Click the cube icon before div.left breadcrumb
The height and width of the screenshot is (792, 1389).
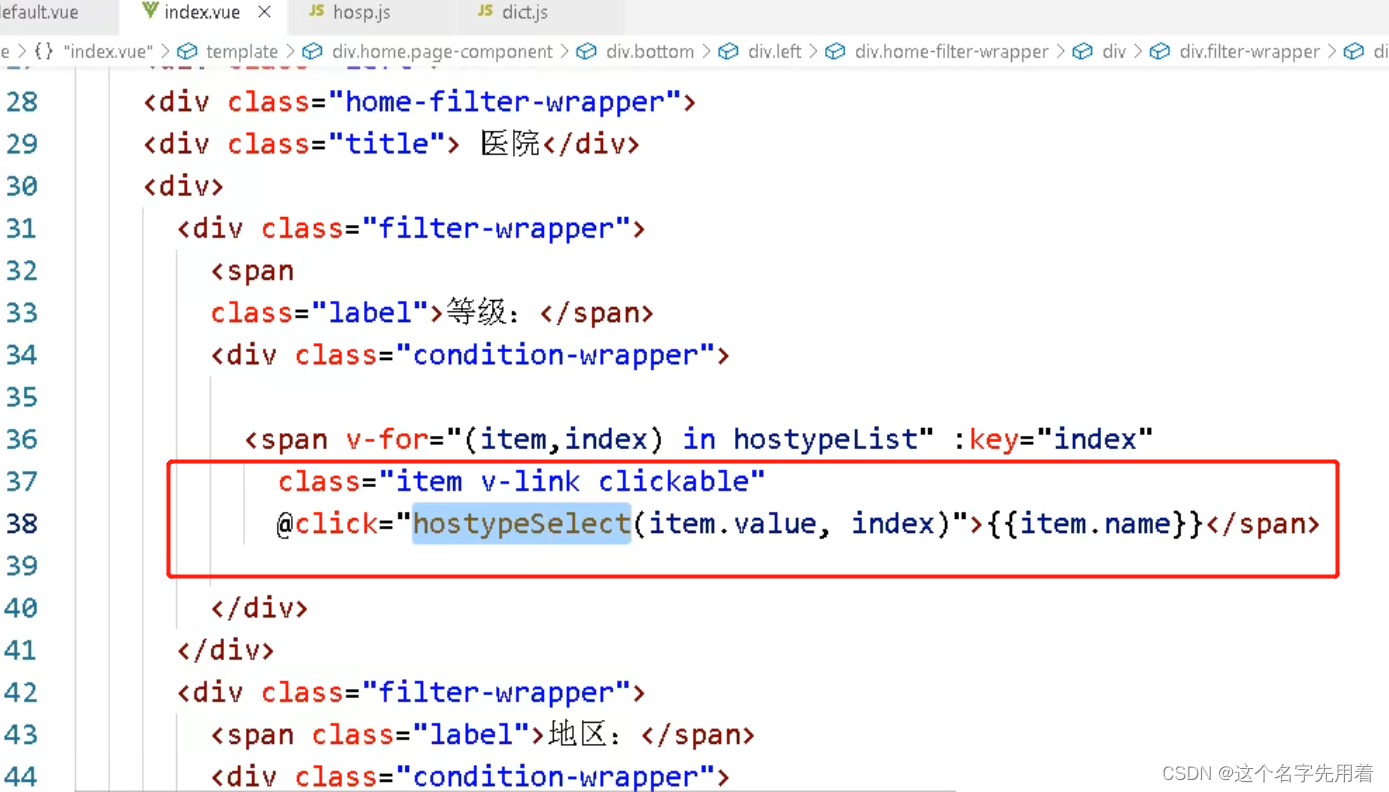(x=729, y=51)
